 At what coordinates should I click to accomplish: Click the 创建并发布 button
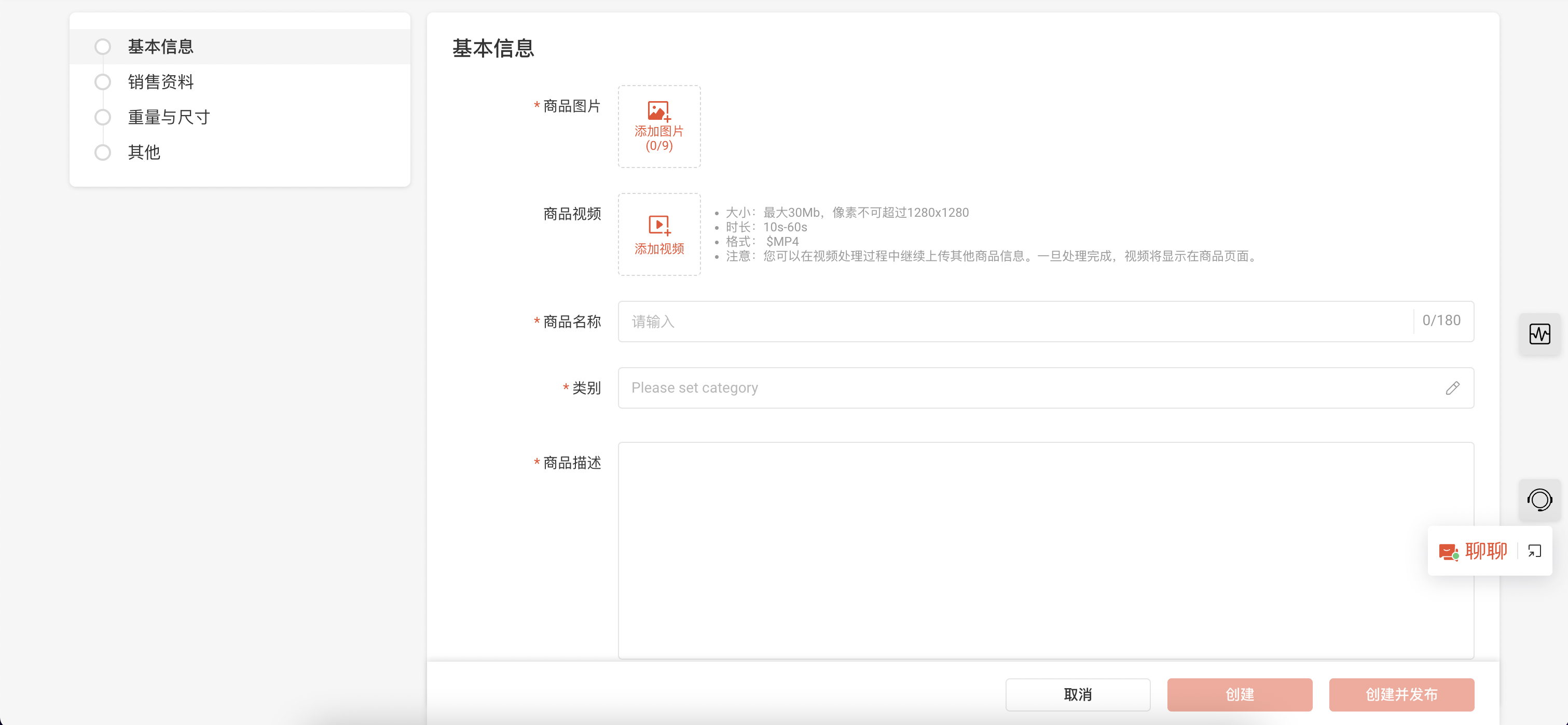click(x=1401, y=694)
